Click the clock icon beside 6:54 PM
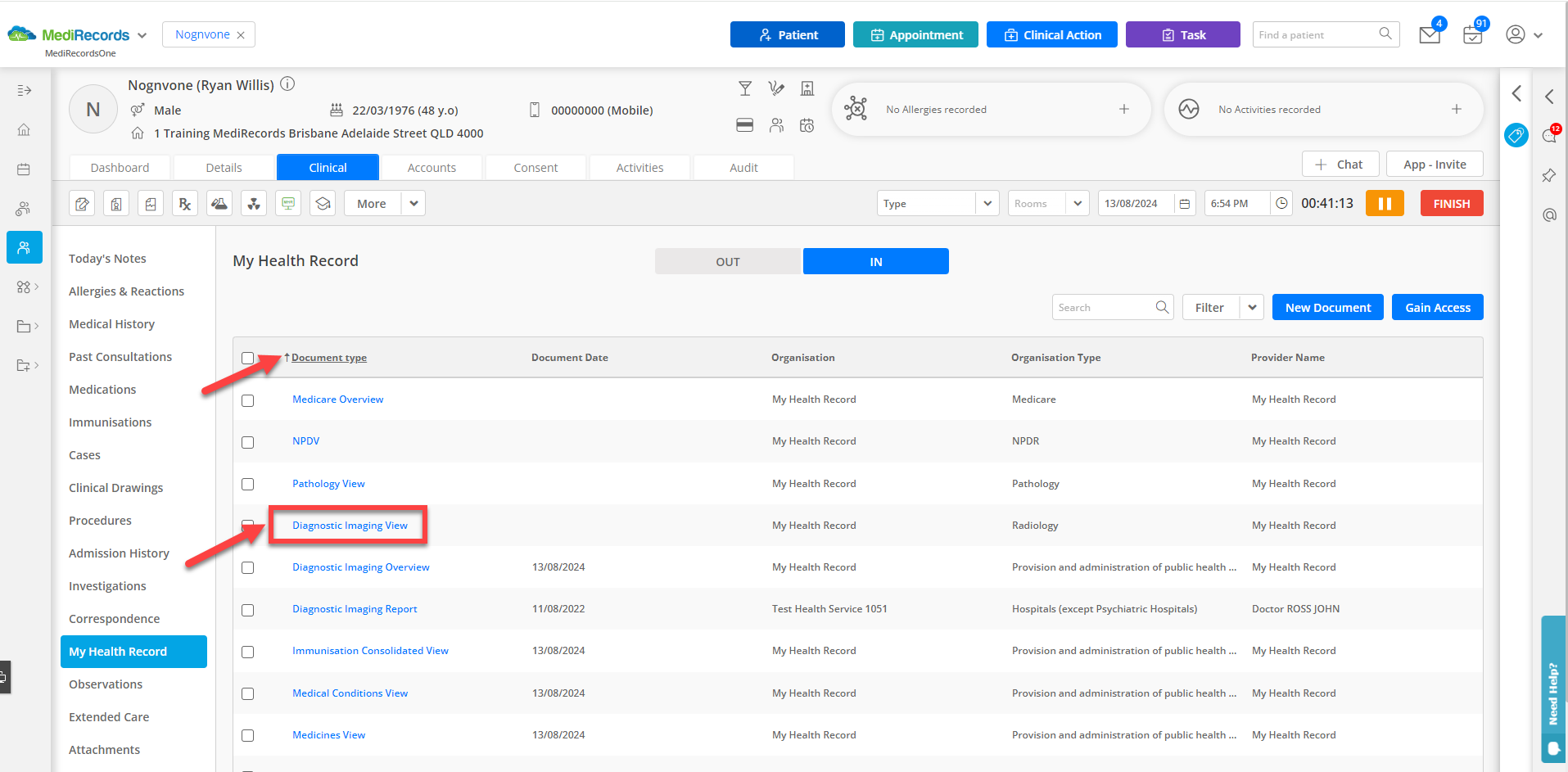 coord(1281,204)
